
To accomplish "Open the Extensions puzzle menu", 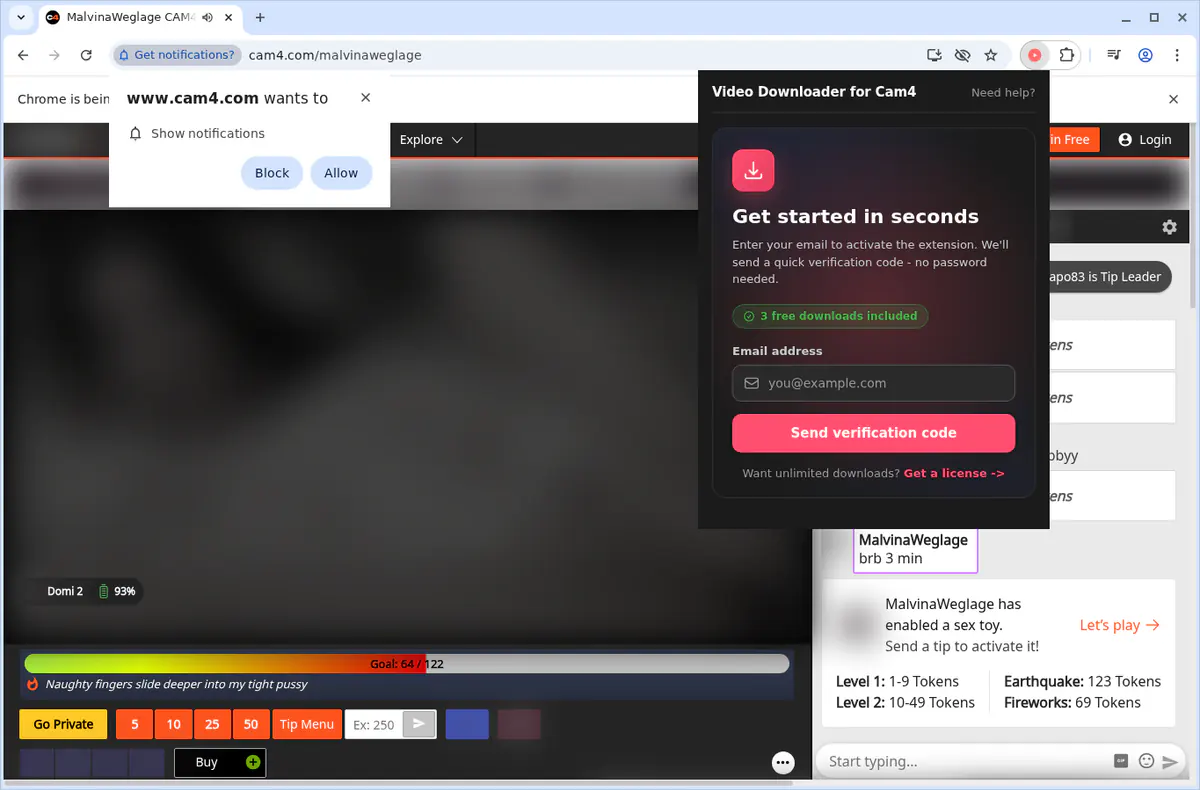I will point(1067,55).
